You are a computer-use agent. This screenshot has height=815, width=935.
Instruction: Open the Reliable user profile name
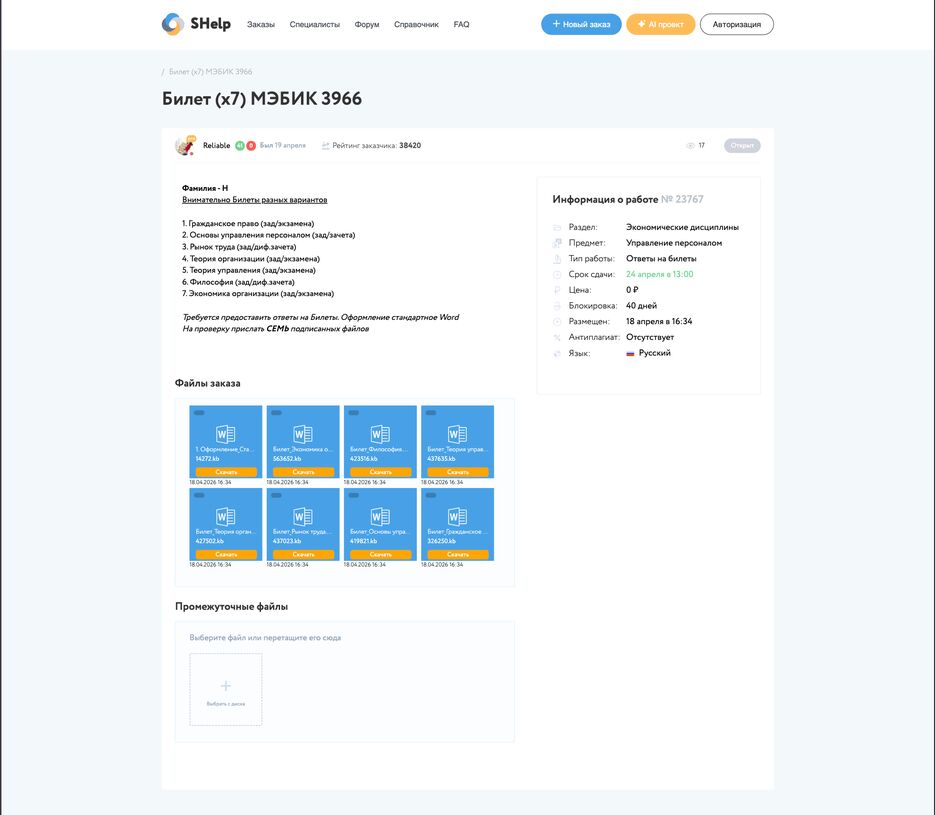pyautogui.click(x=216, y=145)
